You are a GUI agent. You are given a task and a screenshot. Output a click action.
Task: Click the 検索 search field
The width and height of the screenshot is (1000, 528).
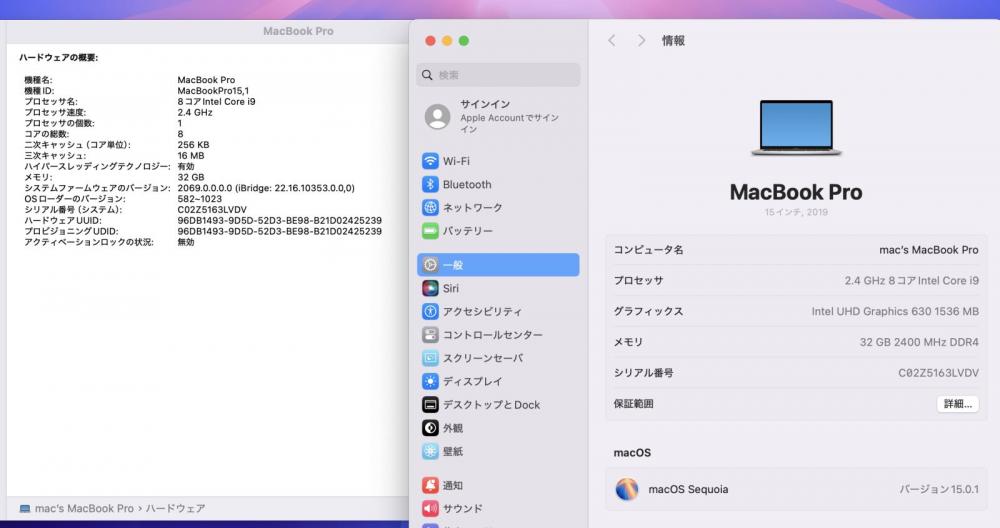click(x=498, y=75)
